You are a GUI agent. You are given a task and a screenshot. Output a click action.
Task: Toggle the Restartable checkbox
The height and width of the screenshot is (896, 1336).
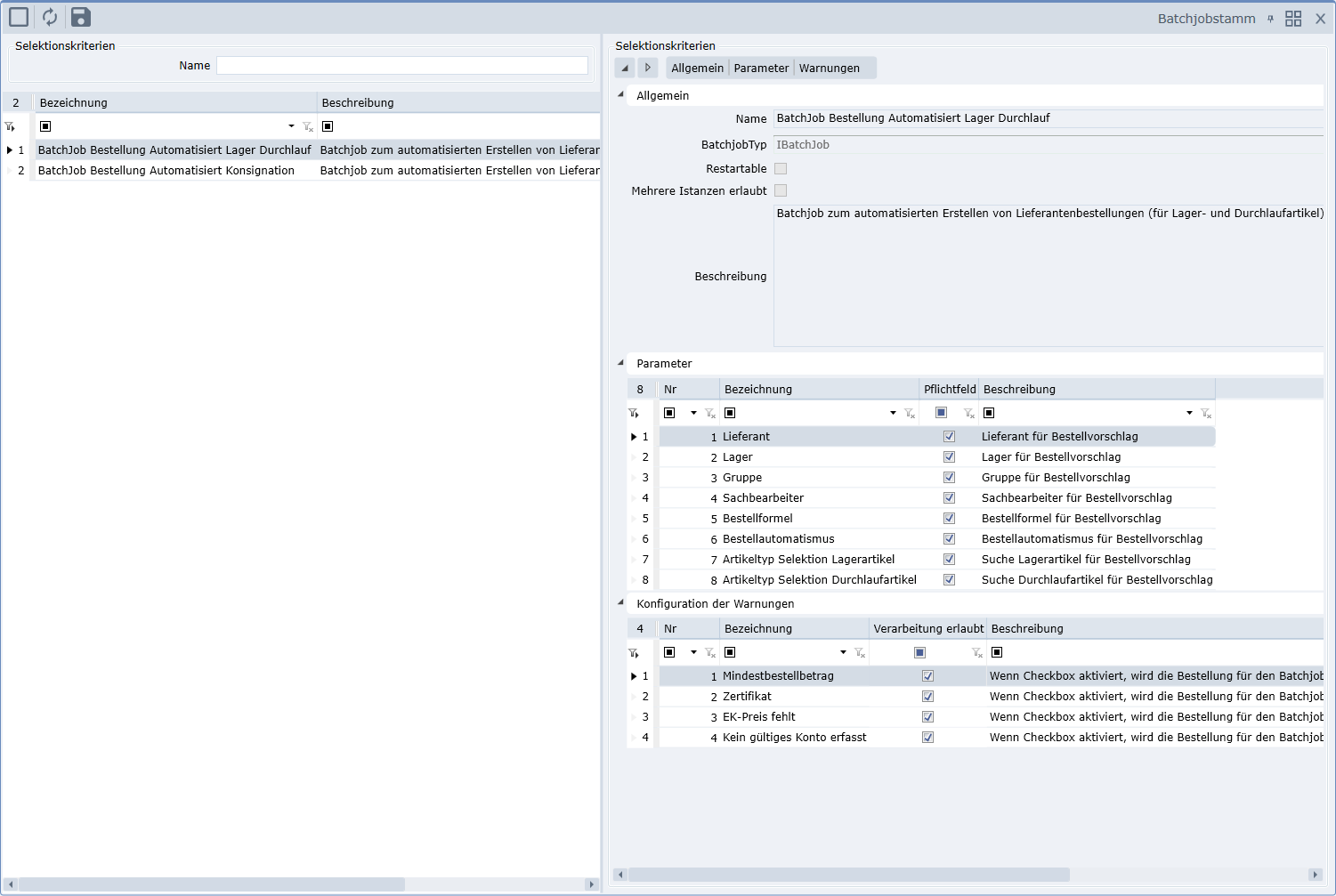[781, 169]
